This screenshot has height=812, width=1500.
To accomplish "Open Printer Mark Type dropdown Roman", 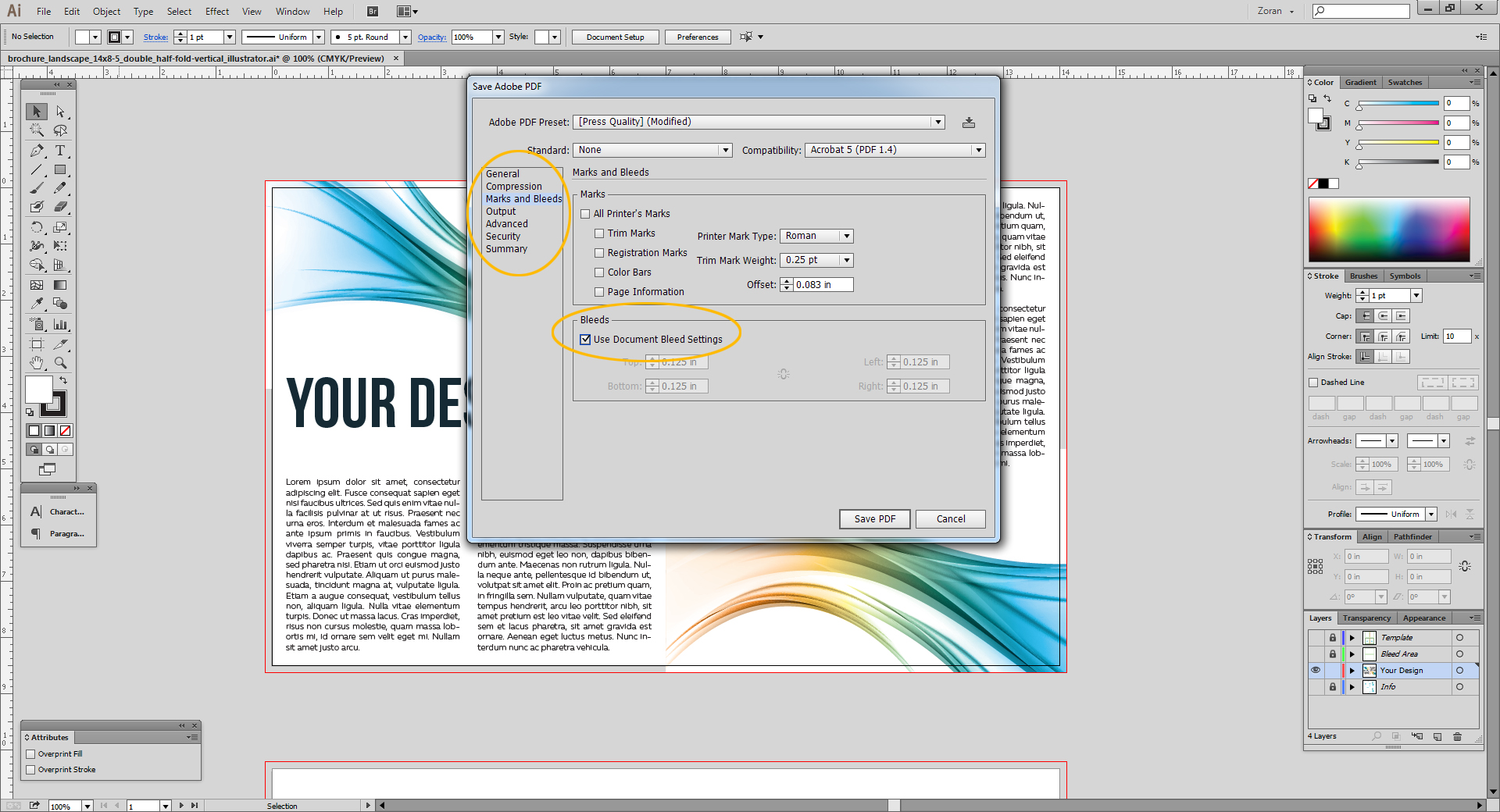I will 816,236.
